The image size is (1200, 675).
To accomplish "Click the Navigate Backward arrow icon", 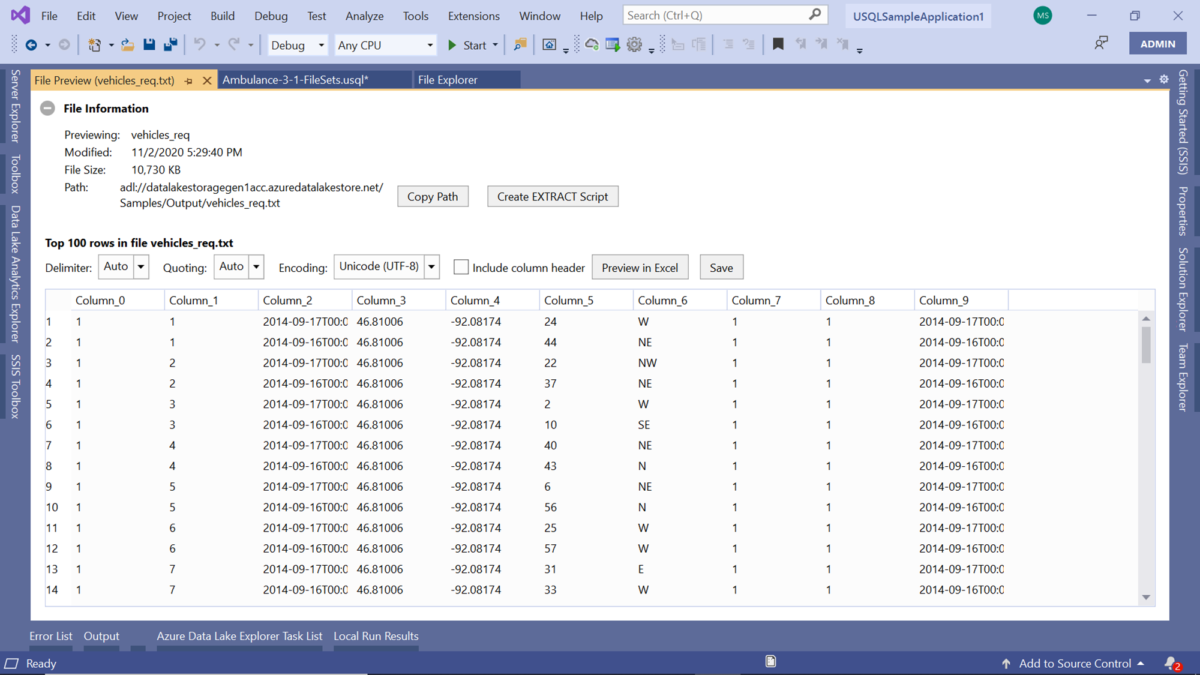I will [x=31, y=45].
